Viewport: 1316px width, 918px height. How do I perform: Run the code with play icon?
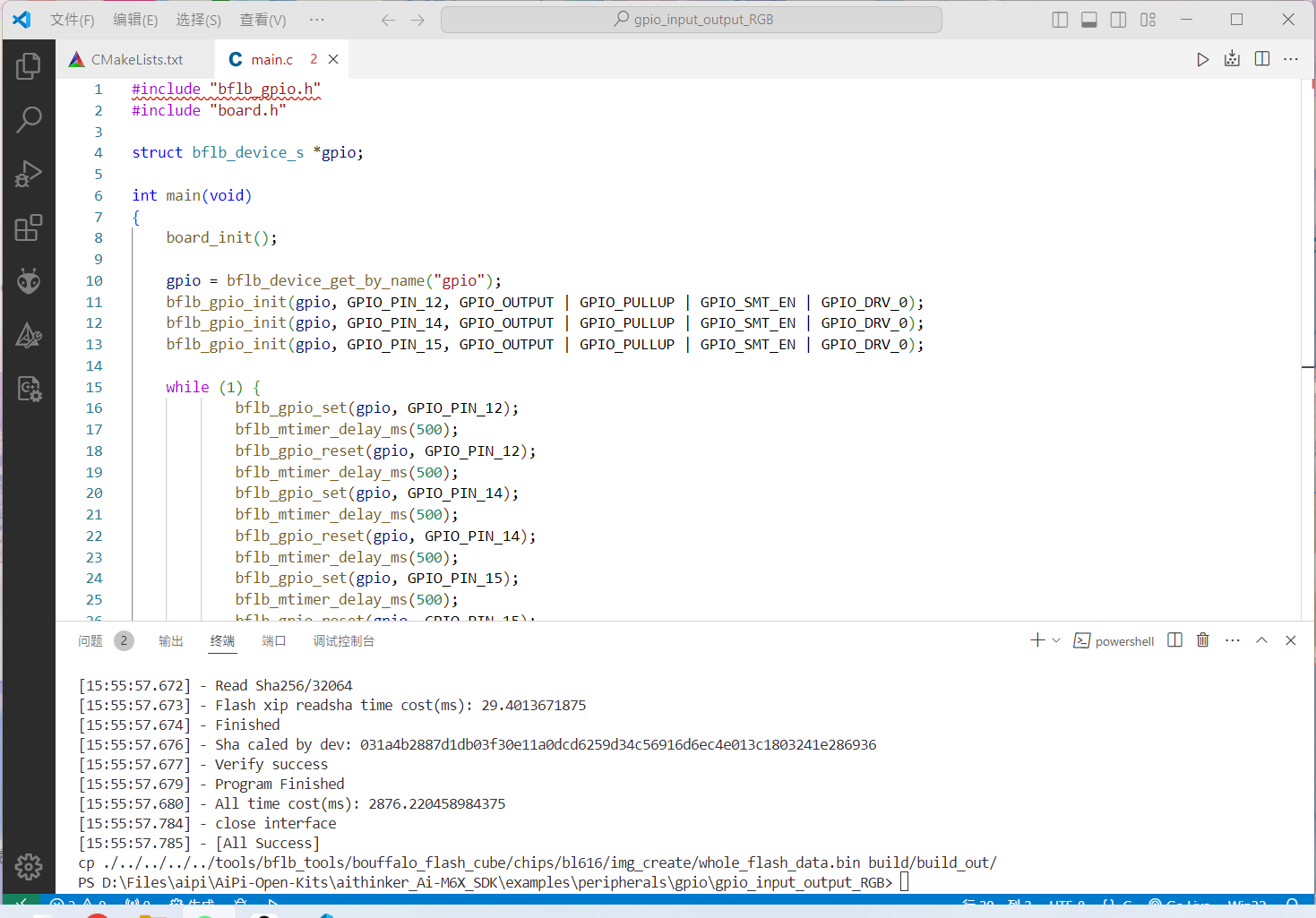pos(1202,59)
